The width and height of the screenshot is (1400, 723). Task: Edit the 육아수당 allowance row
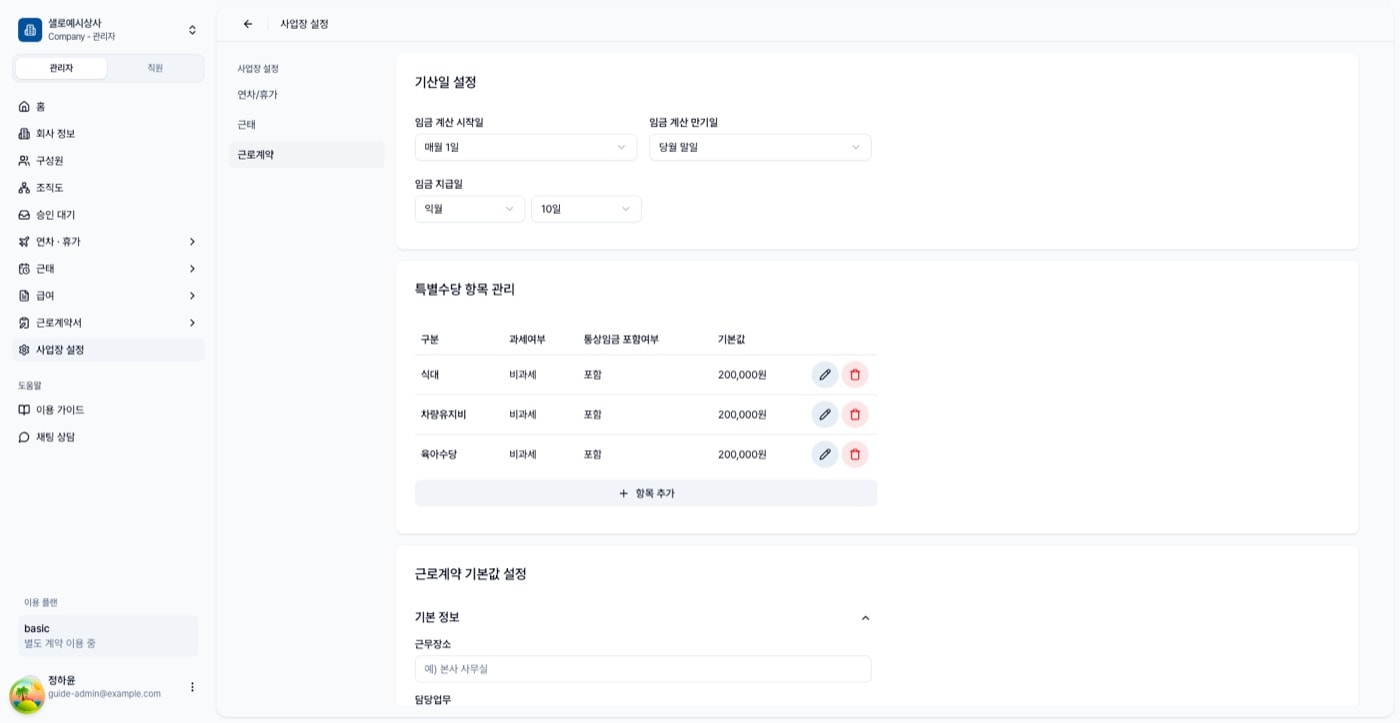click(825, 454)
